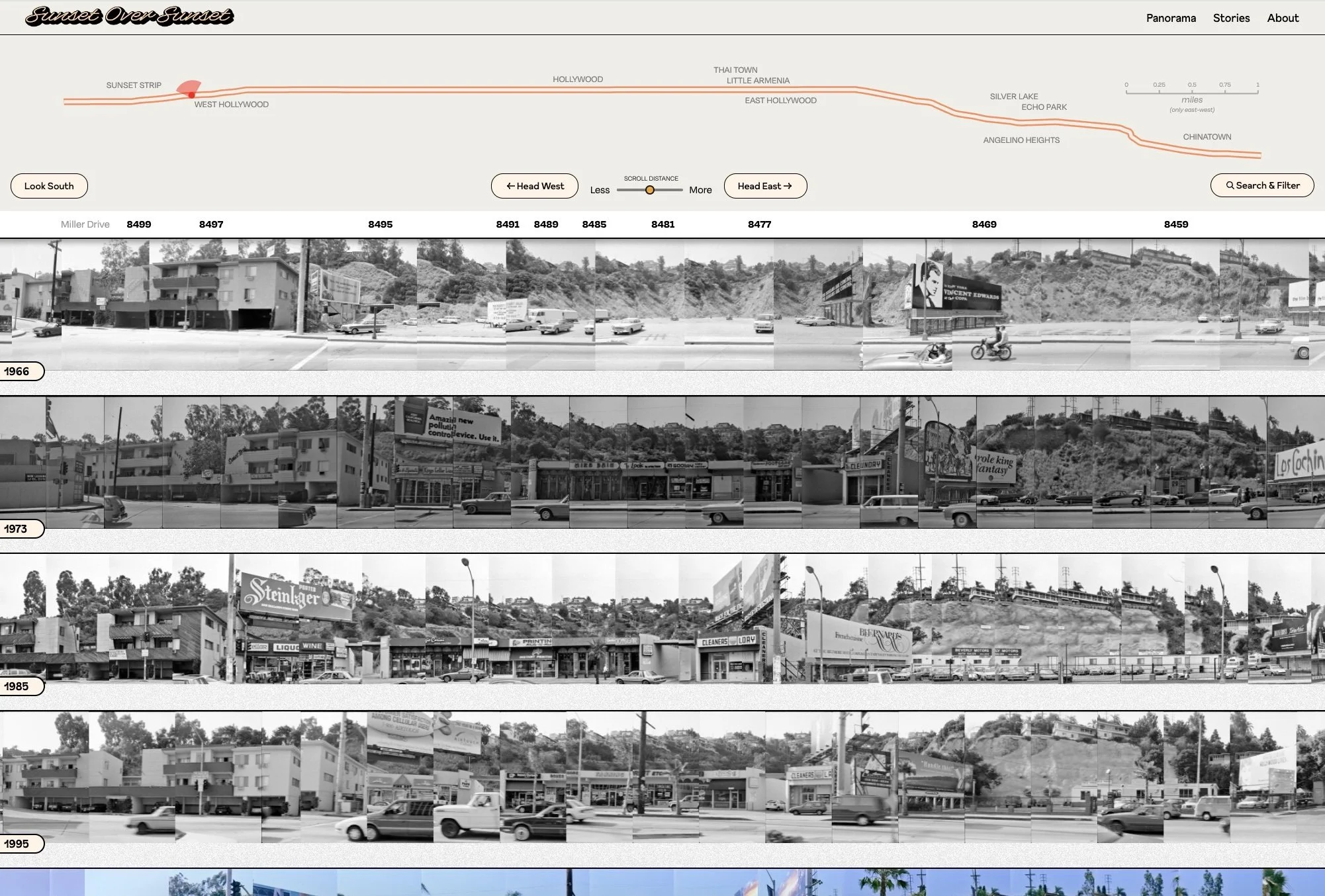Click the address marker 8499
1325x896 pixels.
138,224
